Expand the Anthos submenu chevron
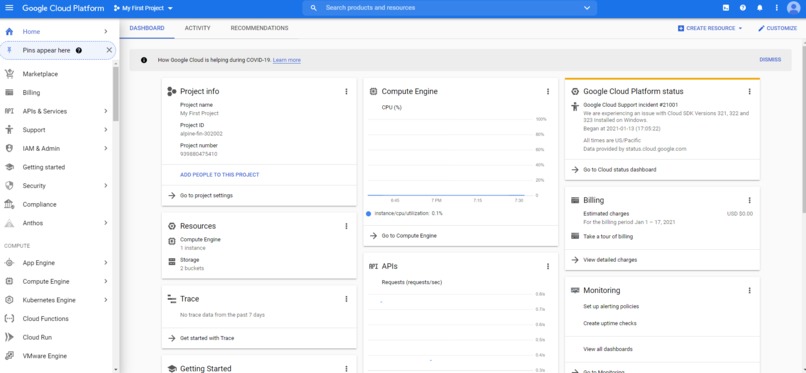 pos(105,223)
